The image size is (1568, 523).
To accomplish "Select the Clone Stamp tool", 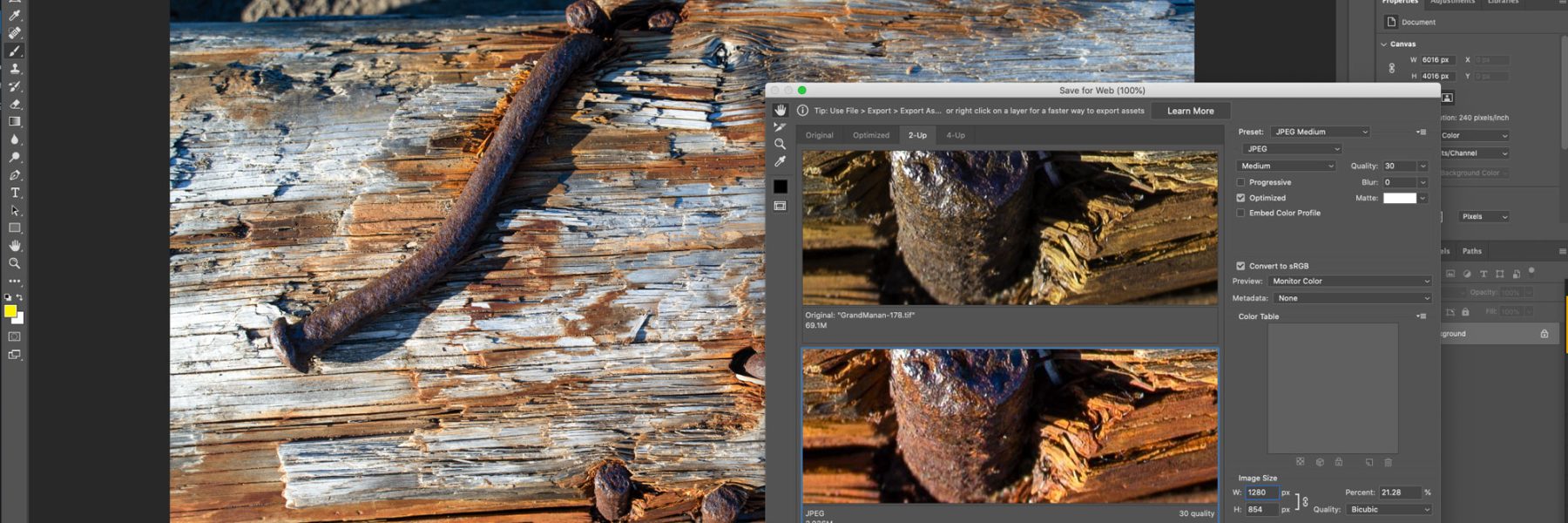I will click(x=15, y=69).
